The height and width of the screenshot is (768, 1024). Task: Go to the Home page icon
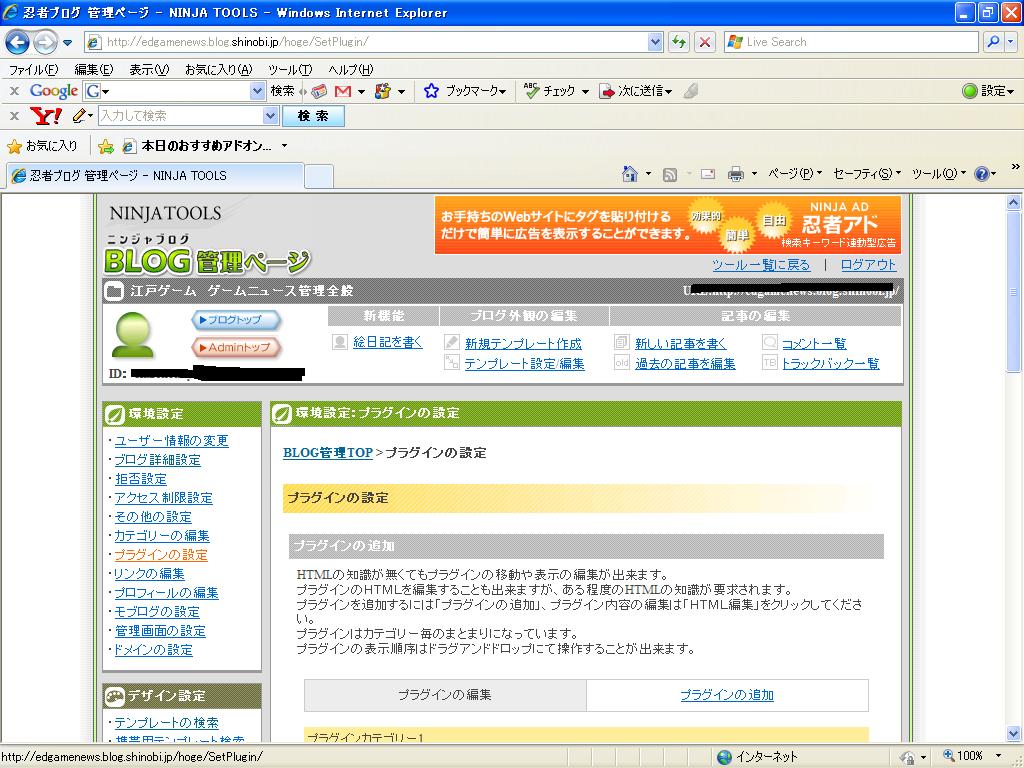tap(630, 174)
